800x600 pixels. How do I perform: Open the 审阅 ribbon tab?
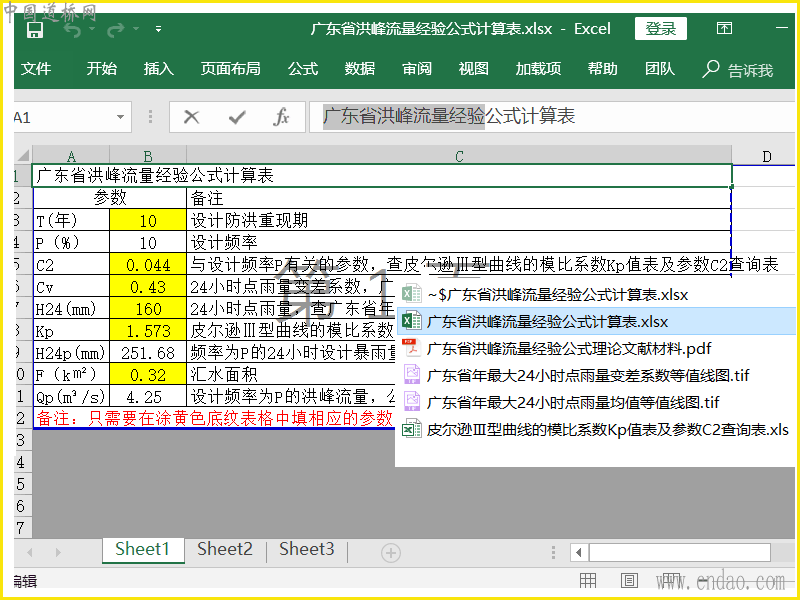[417, 68]
